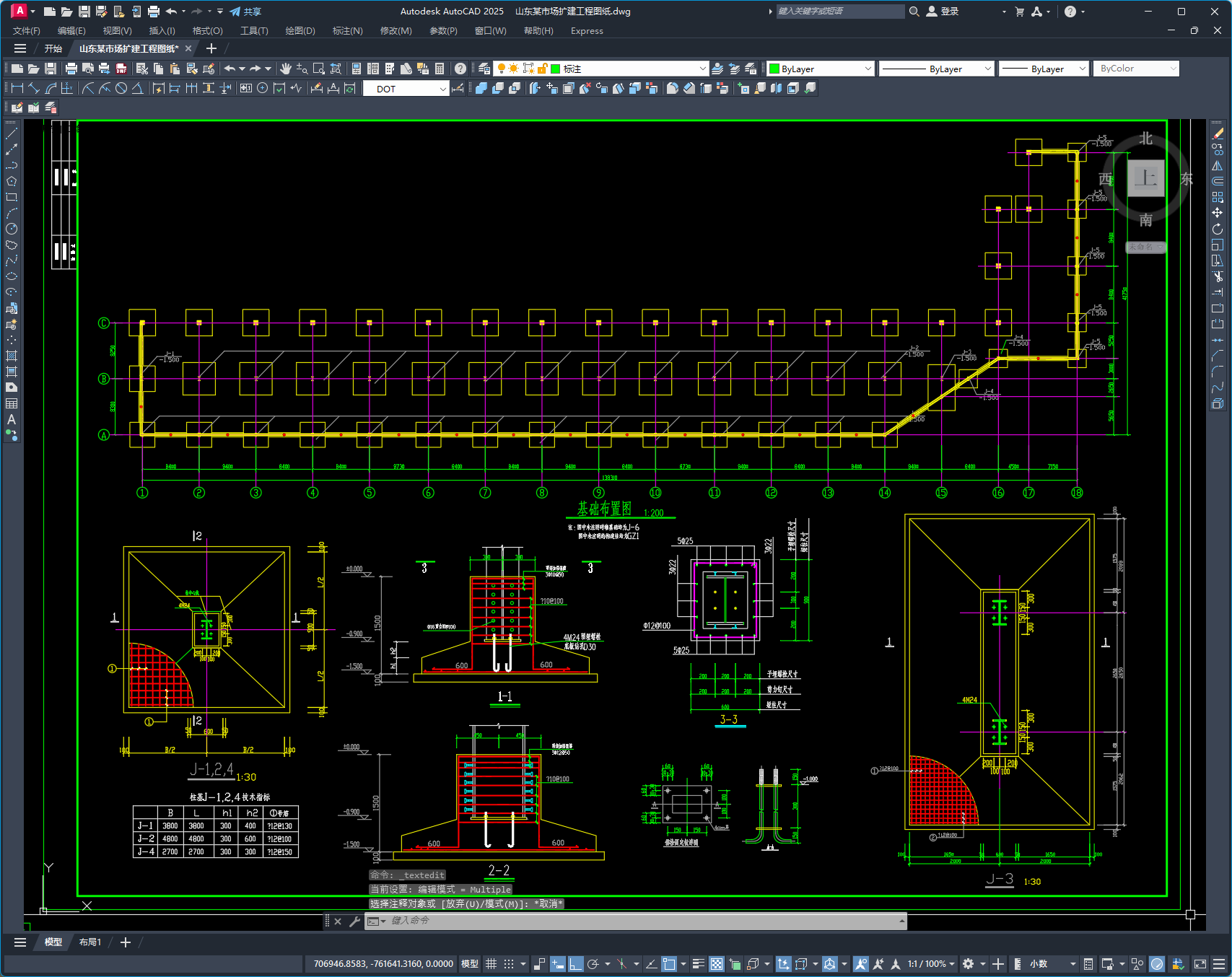This screenshot has width=1232, height=977.
Task: Toggle the layer lock padlock icon
Action: [542, 69]
